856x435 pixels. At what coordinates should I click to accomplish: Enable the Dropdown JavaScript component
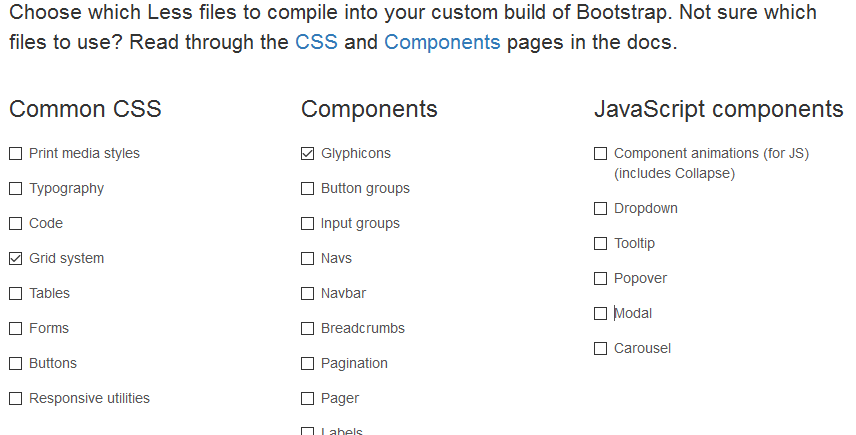[x=601, y=208]
